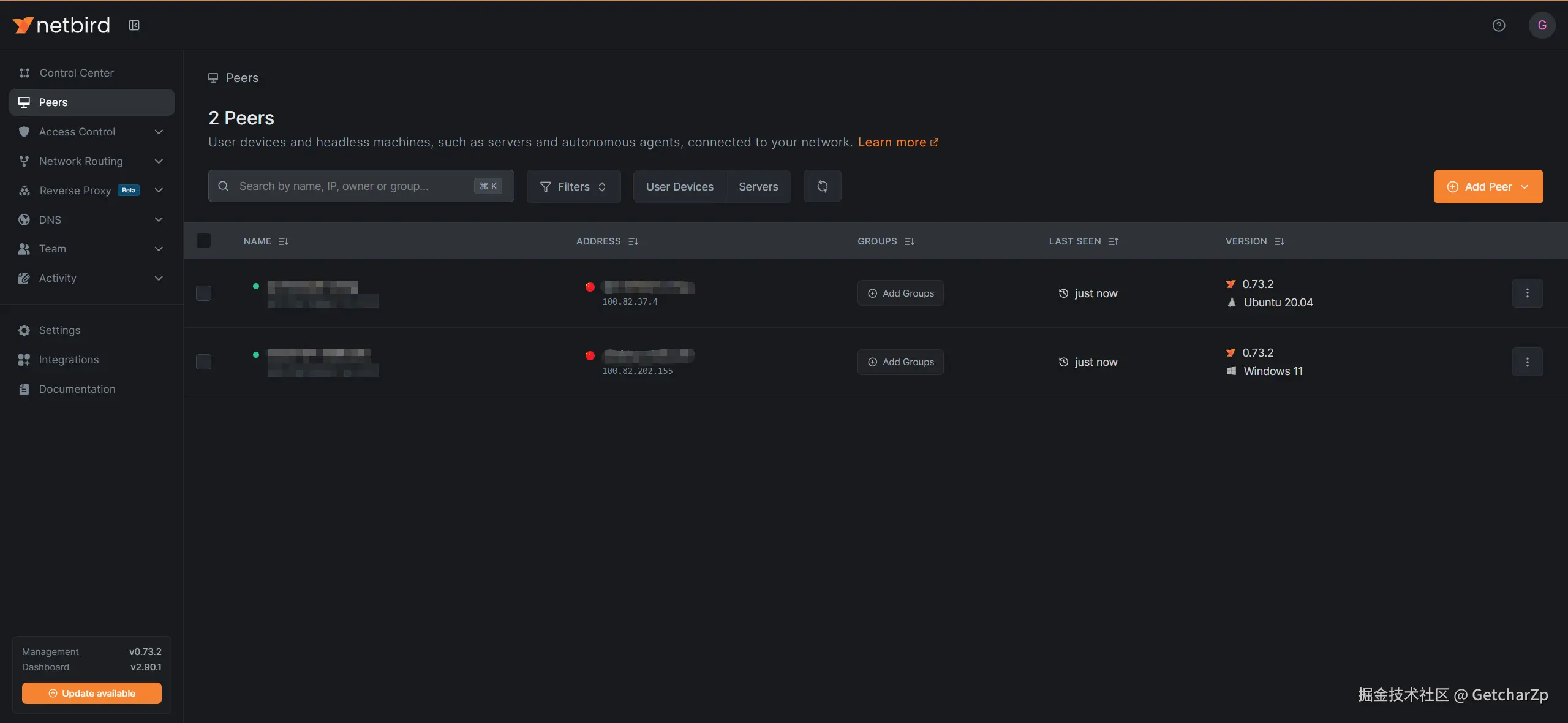This screenshot has width=1568, height=723.
Task: Open the help question mark icon
Action: pos(1499,25)
